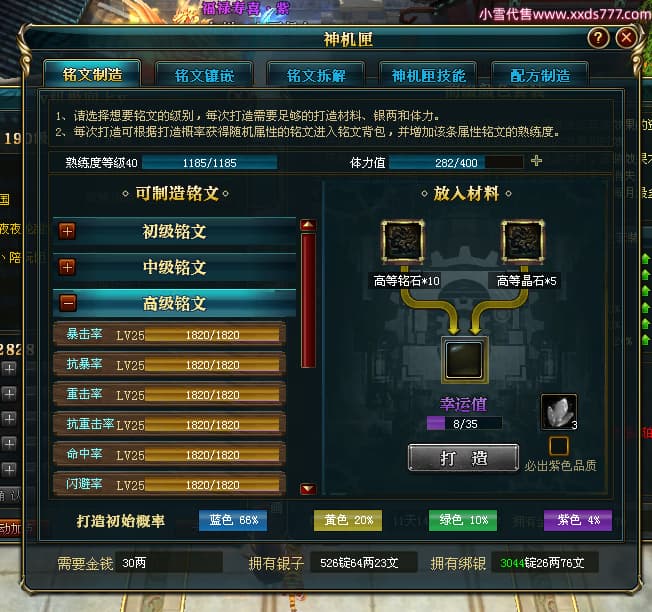Click the 高等铭石 material slot icon
This screenshot has width=652, height=612.
pyautogui.click(x=403, y=241)
